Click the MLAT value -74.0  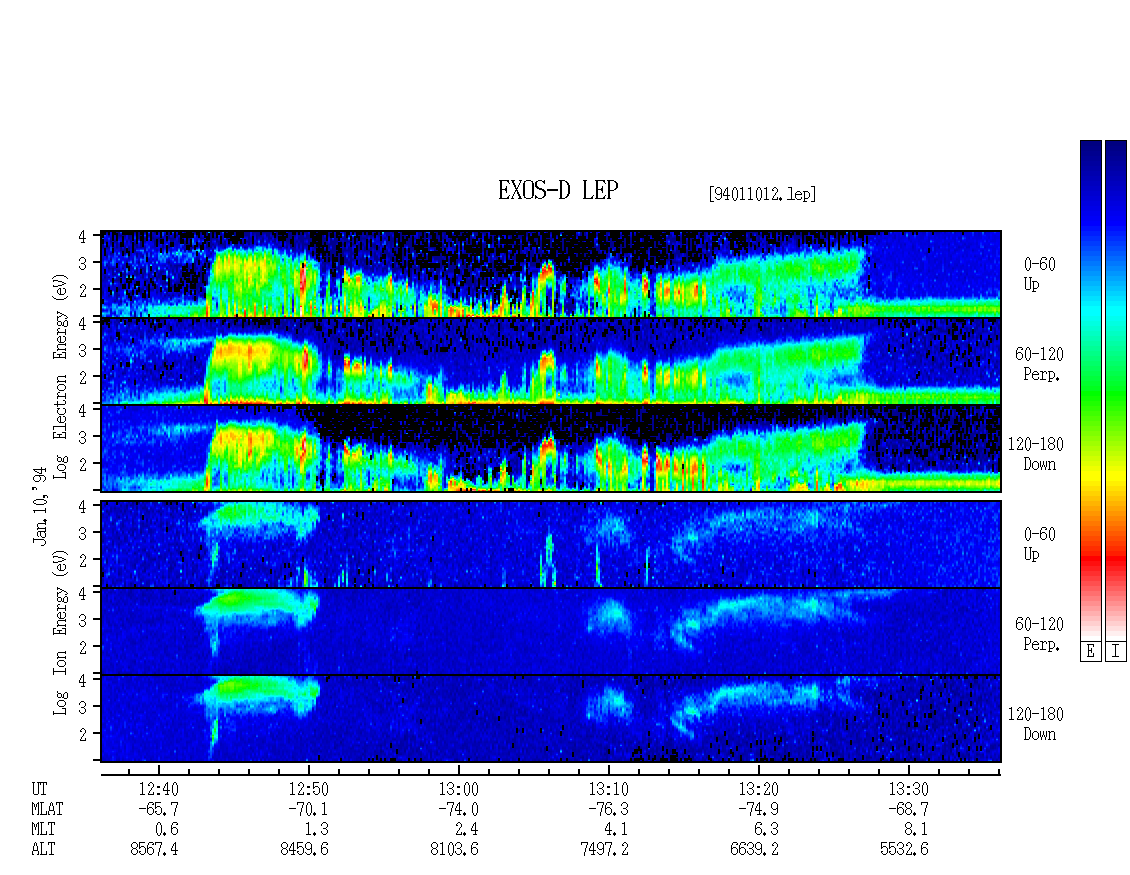point(458,809)
